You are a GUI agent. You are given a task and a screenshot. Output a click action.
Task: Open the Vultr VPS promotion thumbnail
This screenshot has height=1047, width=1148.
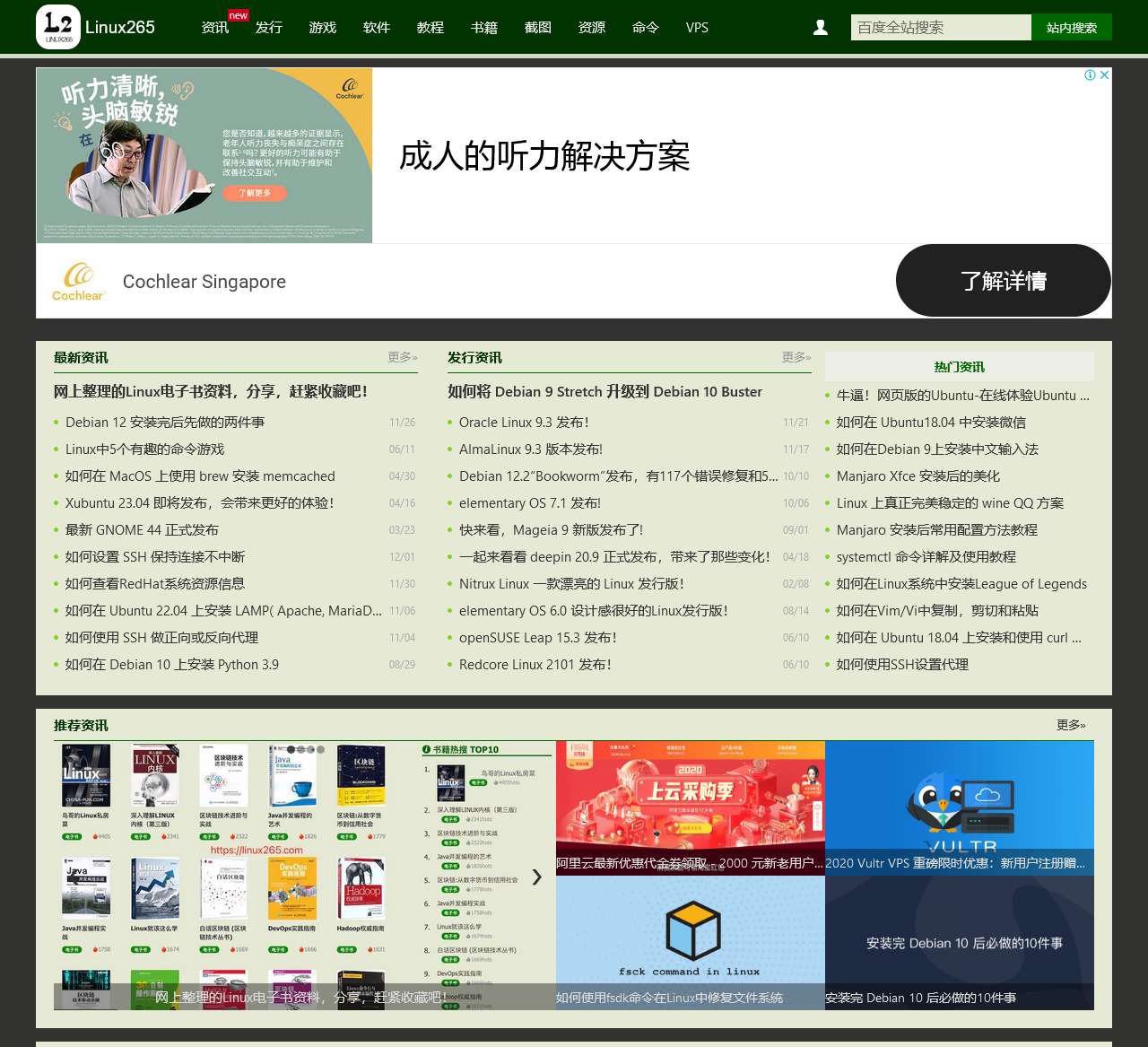pyautogui.click(x=959, y=807)
